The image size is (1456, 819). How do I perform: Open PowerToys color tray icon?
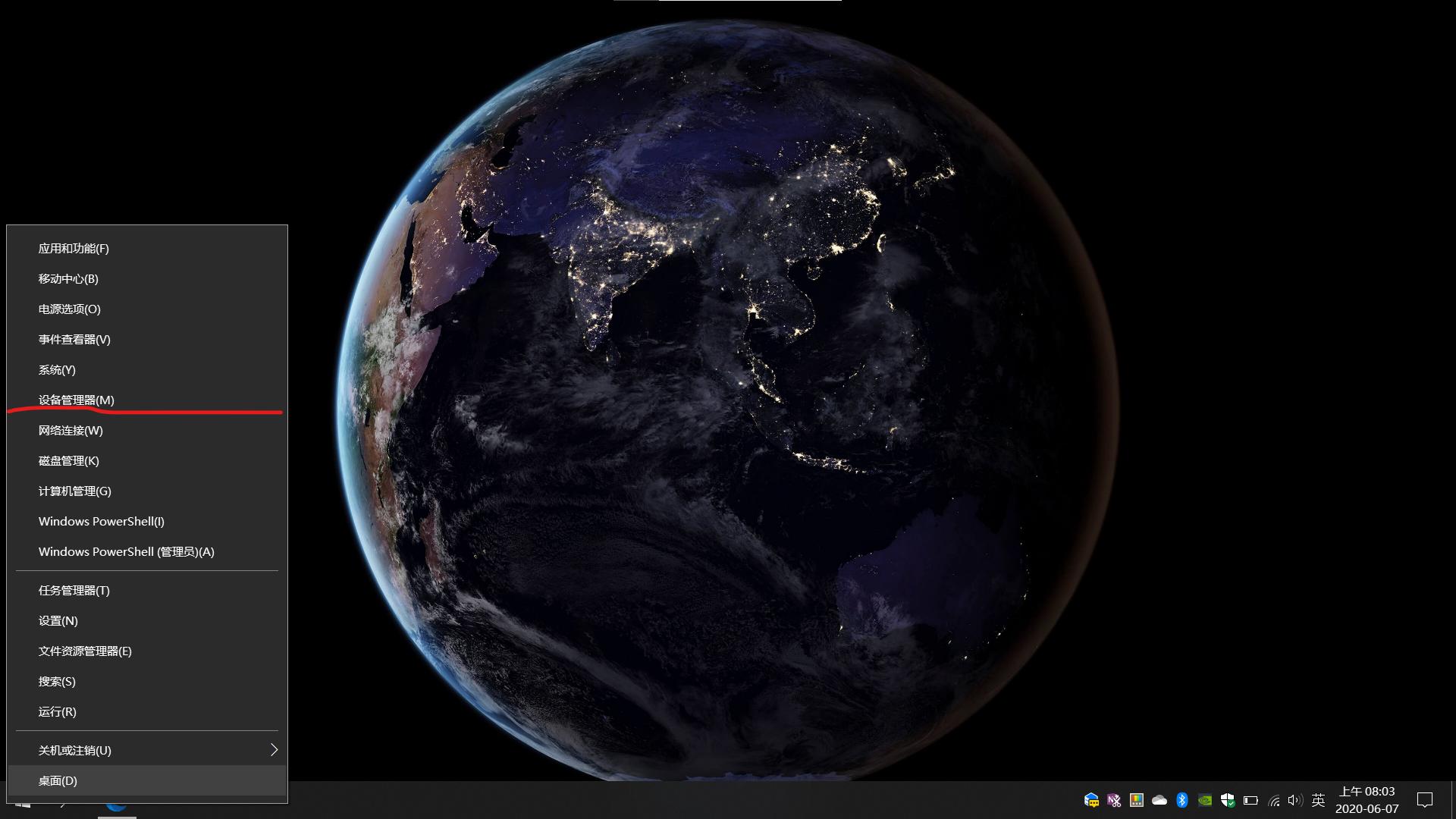(x=1136, y=800)
